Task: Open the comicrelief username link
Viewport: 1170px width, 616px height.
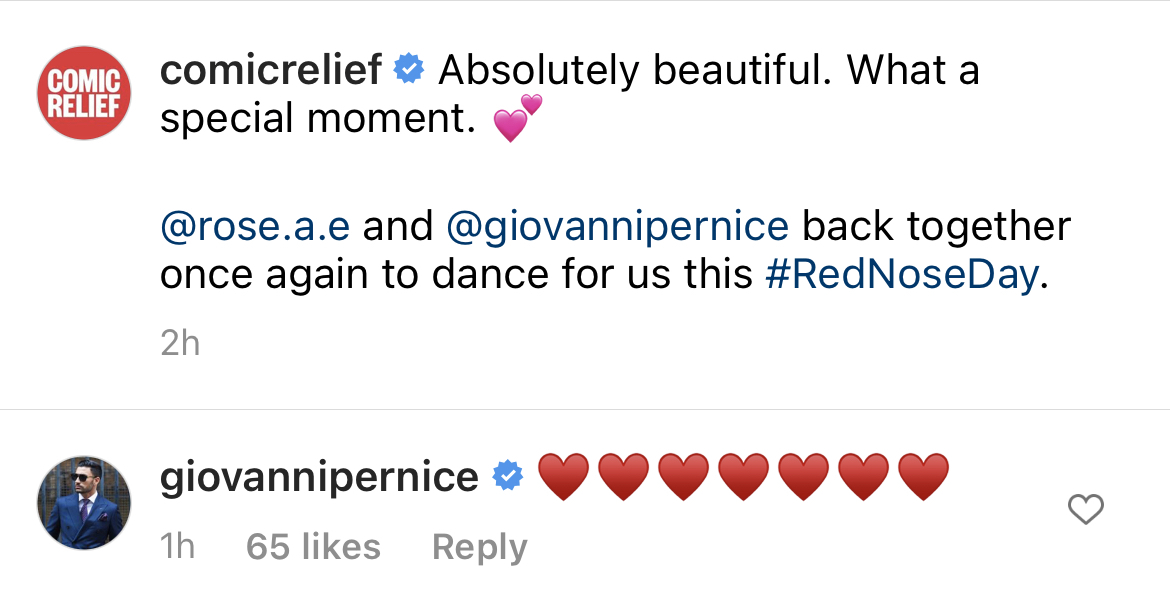Action: click(271, 70)
